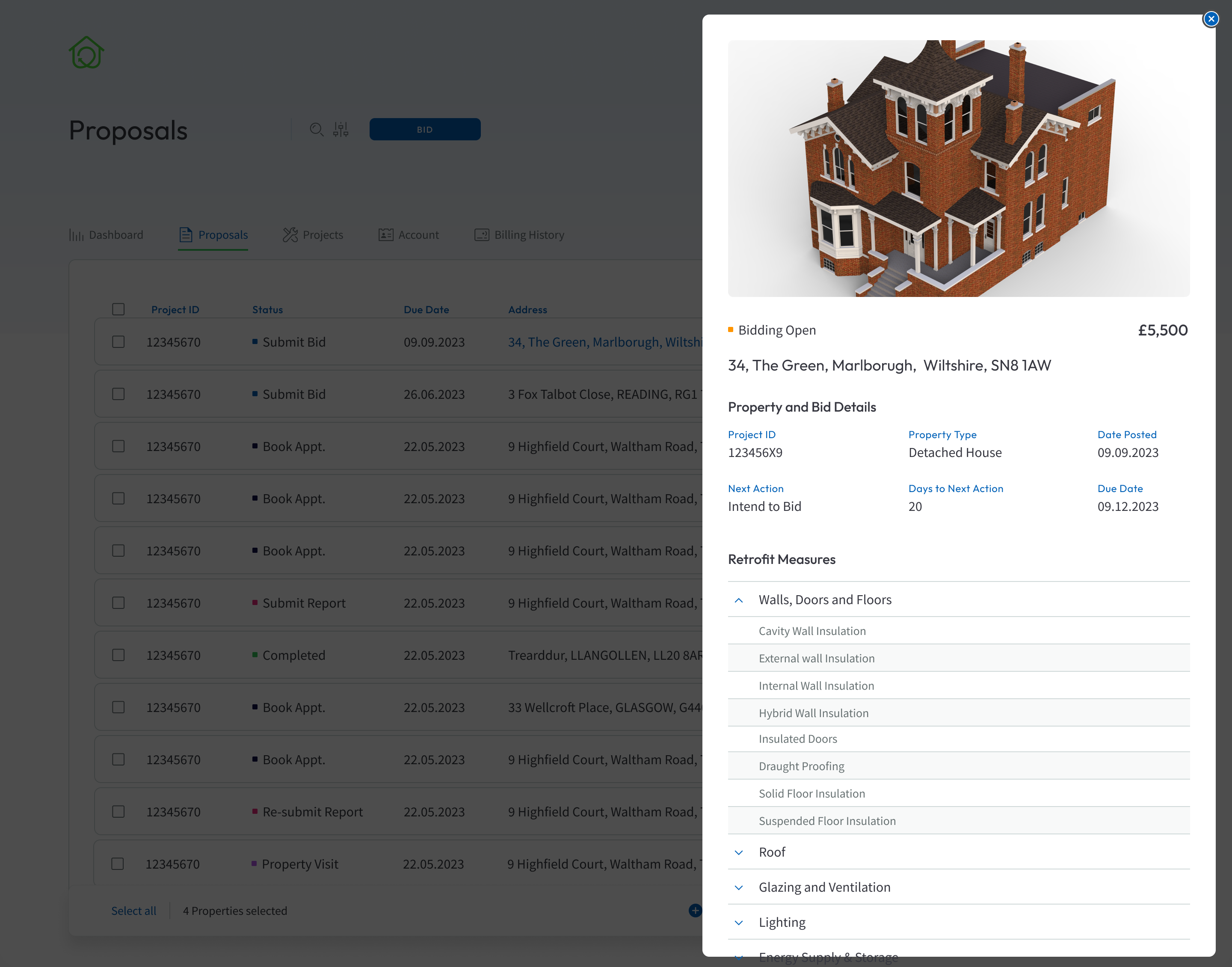1232x967 pixels.
Task: Click the £5,500 bid amount
Action: coord(1163,330)
